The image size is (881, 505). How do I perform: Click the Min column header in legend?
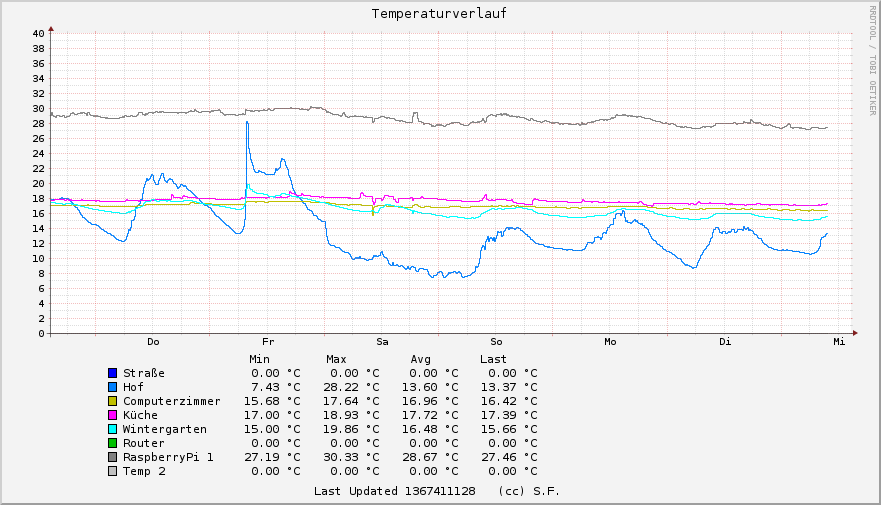pyautogui.click(x=259, y=359)
